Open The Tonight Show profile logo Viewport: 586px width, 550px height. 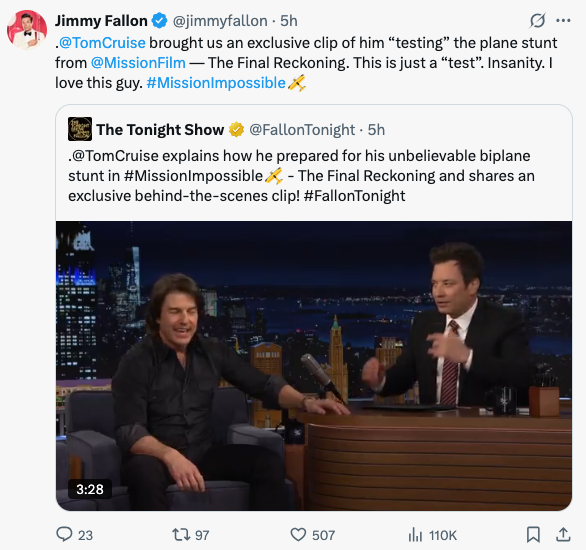[80, 129]
